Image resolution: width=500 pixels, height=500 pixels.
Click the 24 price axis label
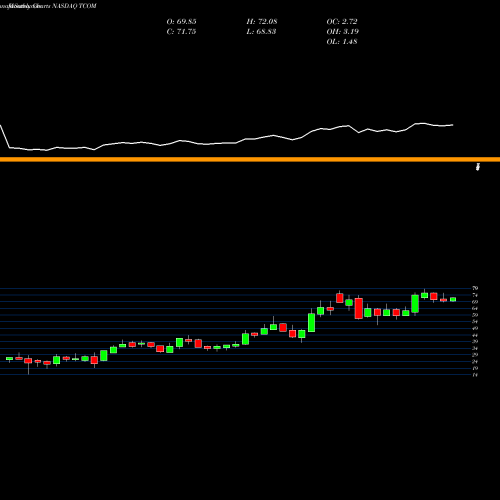click(475, 362)
